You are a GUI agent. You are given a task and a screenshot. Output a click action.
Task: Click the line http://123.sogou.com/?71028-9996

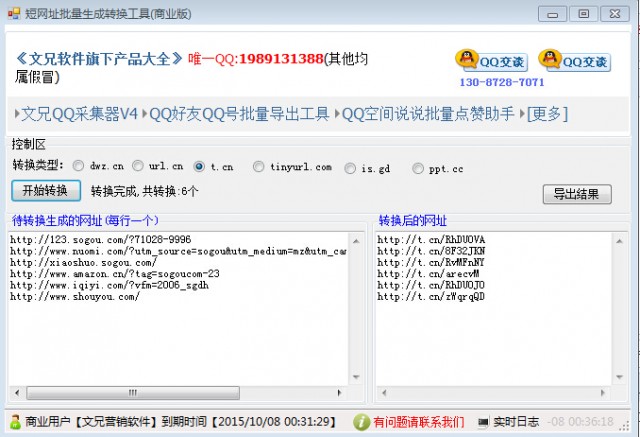(100, 240)
